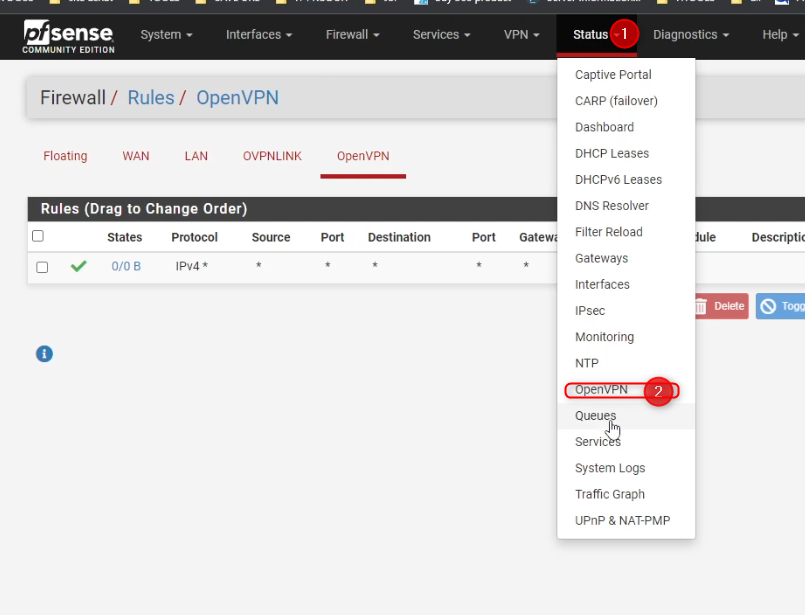Open the Interfaces dropdown menu

click(x=259, y=35)
